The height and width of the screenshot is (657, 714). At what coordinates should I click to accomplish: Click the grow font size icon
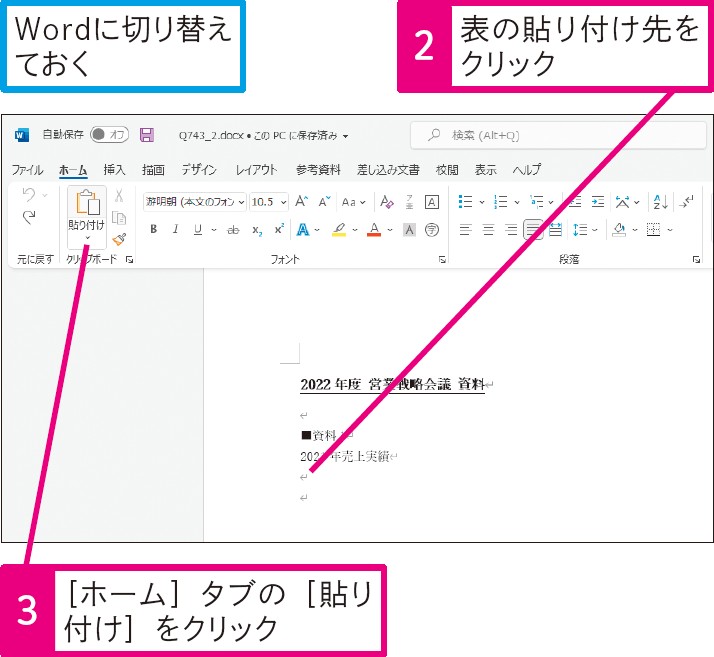pyautogui.click(x=301, y=201)
